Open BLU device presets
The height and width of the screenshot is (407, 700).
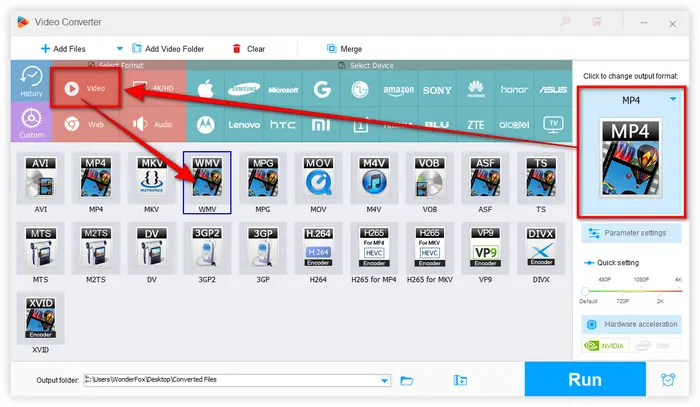click(437, 125)
